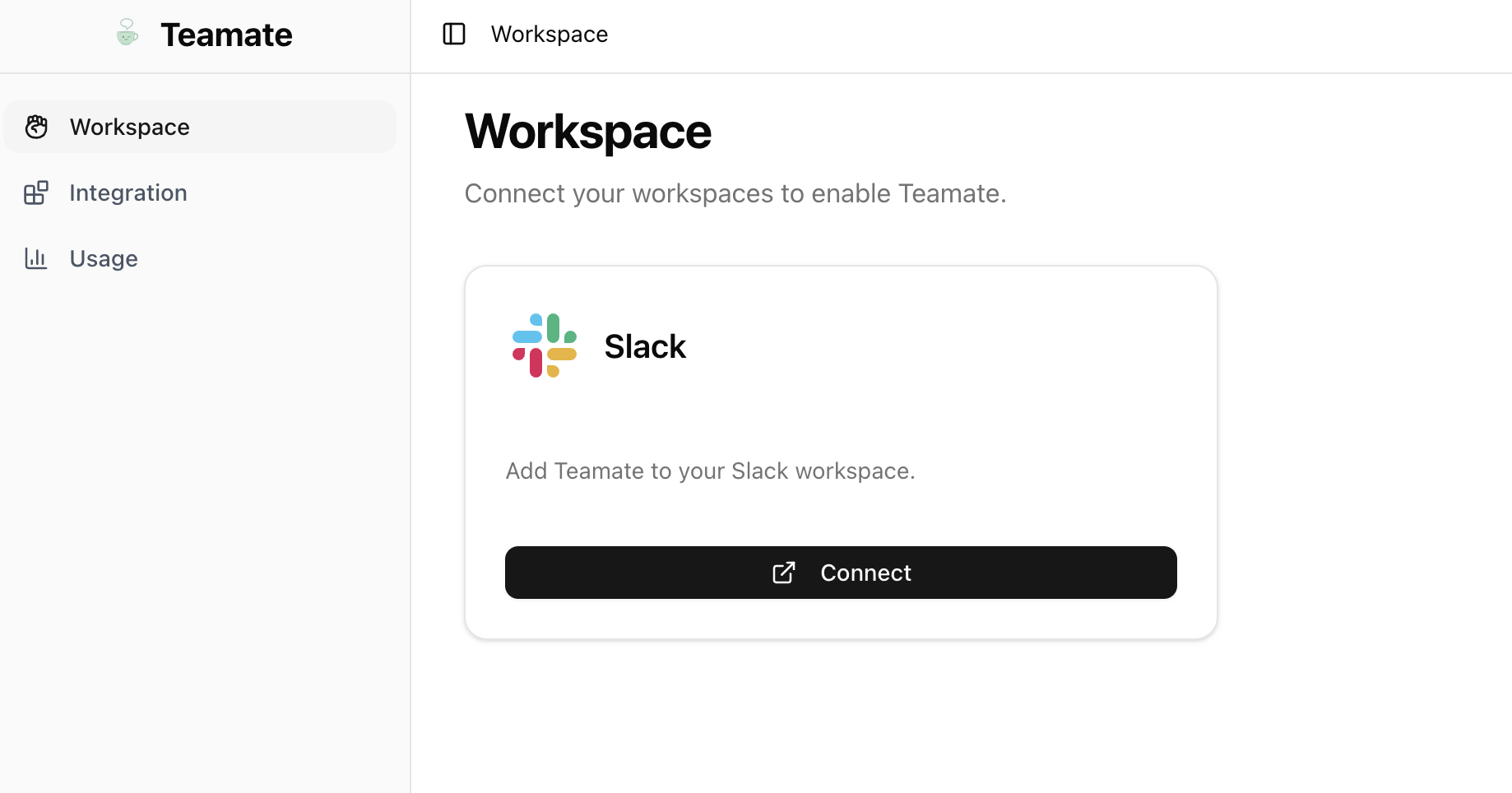Toggle the sidebar panel icon
The width and height of the screenshot is (1512, 793).
coord(454,34)
